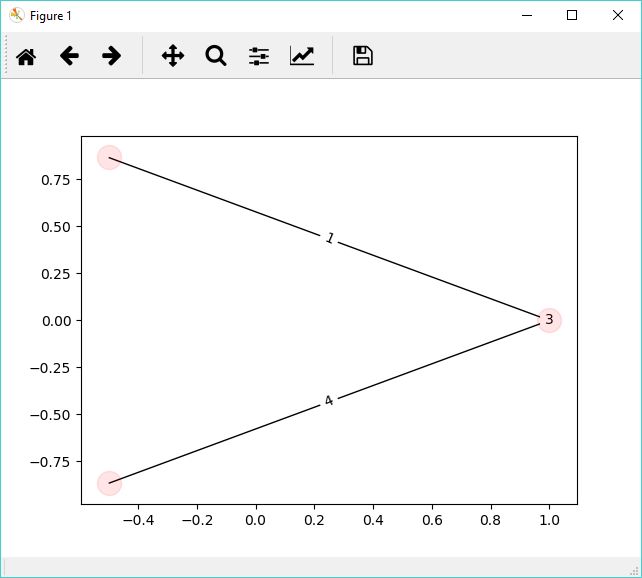Click the y-axis tick label 0.00
Viewport: 642px width, 578px height.
click(56, 321)
